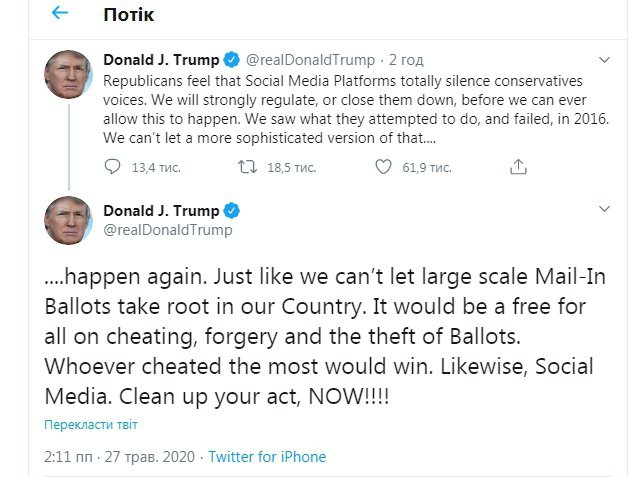
Task: Share the first tweet
Action: (517, 166)
